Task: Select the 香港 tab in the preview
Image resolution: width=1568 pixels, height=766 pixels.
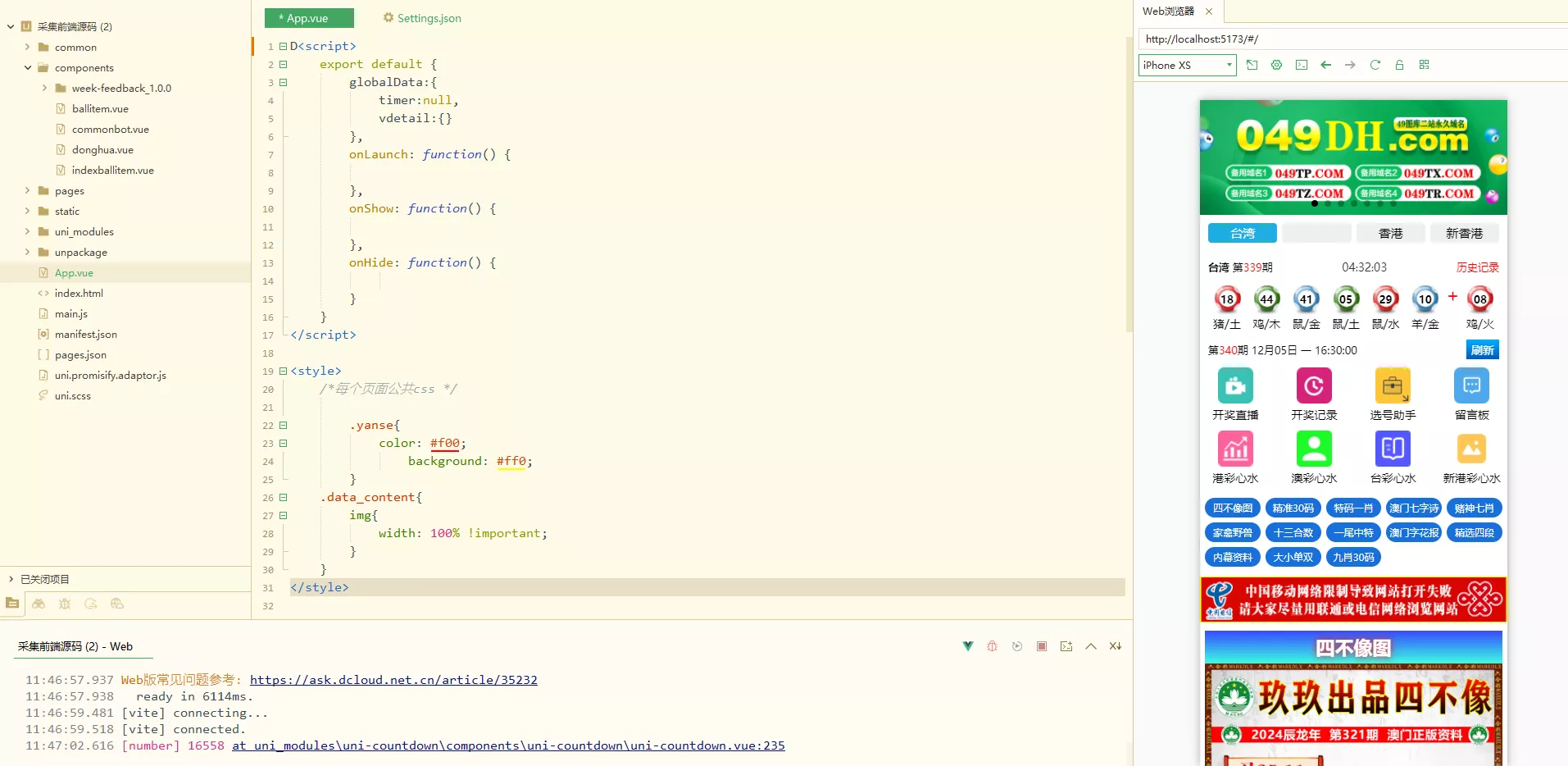Action: [x=1390, y=234]
